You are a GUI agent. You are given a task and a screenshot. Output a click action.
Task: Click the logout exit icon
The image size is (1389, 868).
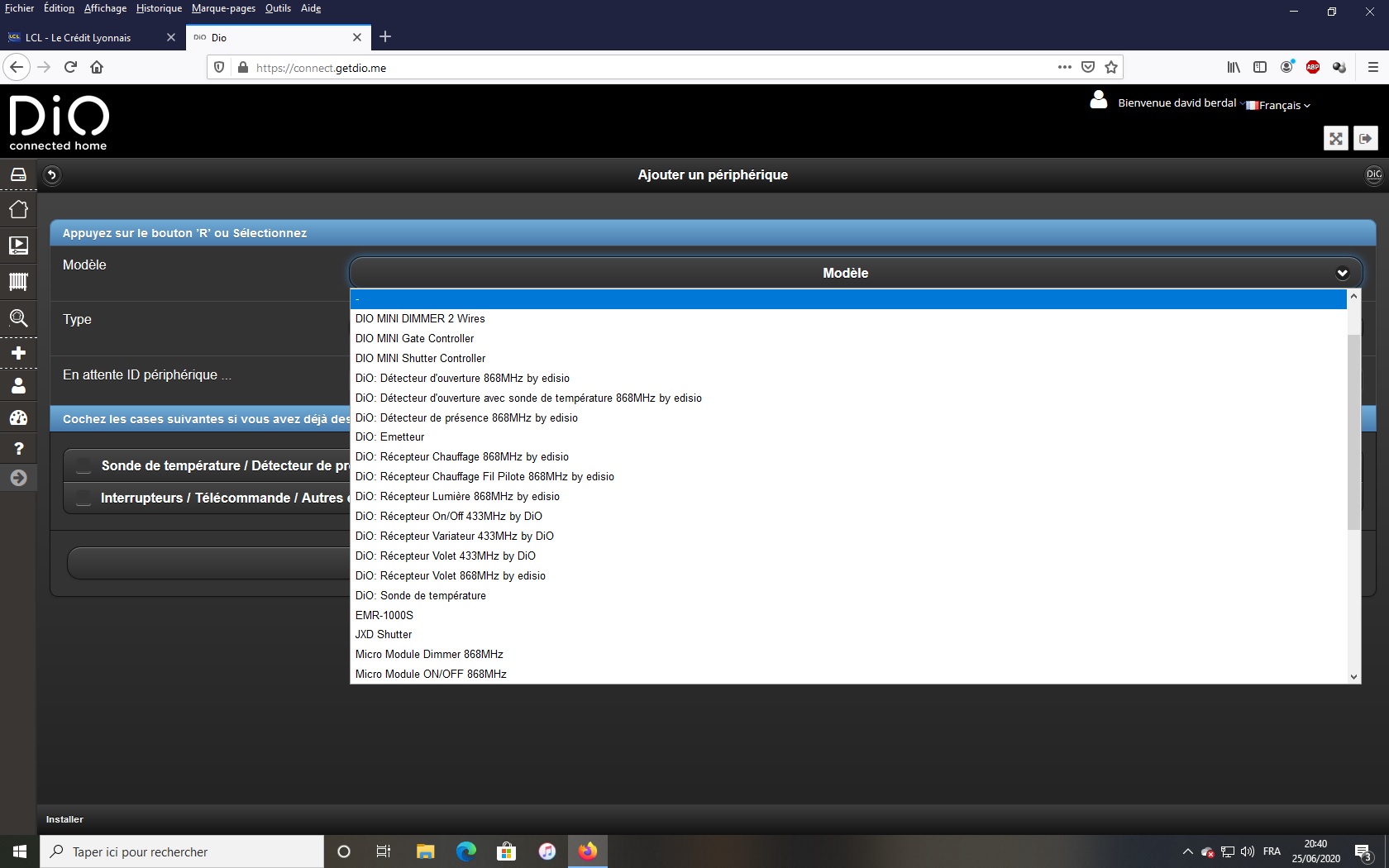[x=1366, y=138]
